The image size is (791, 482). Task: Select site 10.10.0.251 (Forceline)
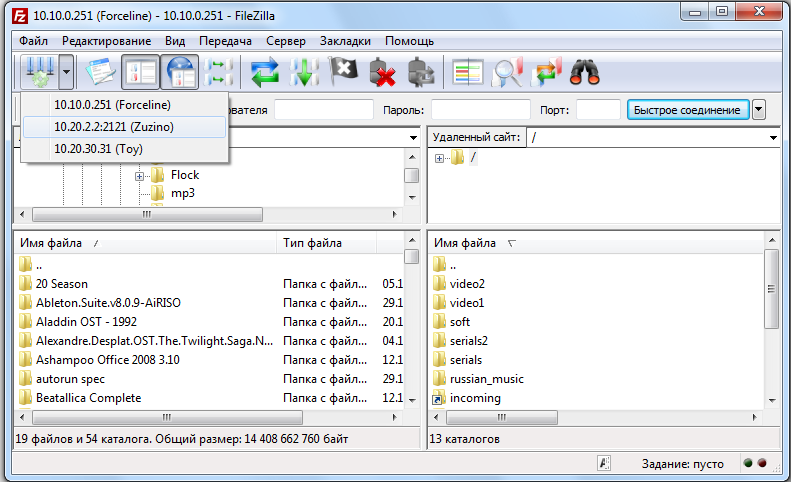coord(124,104)
